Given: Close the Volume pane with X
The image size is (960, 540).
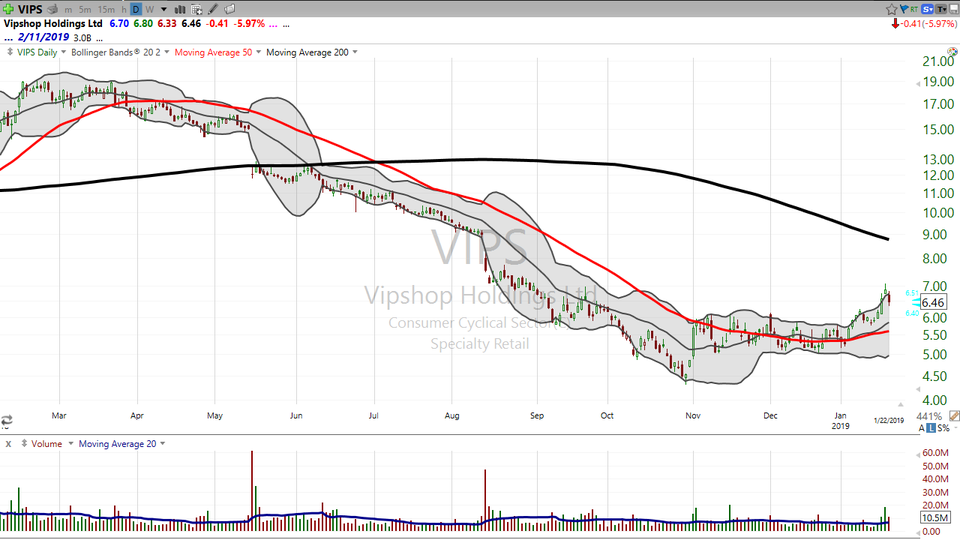Looking at the screenshot, I should [8, 444].
